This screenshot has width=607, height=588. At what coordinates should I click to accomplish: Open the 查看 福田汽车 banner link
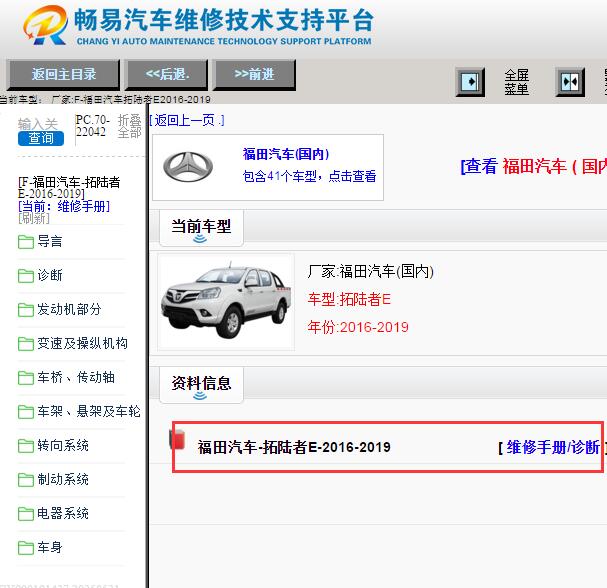(x=533, y=166)
